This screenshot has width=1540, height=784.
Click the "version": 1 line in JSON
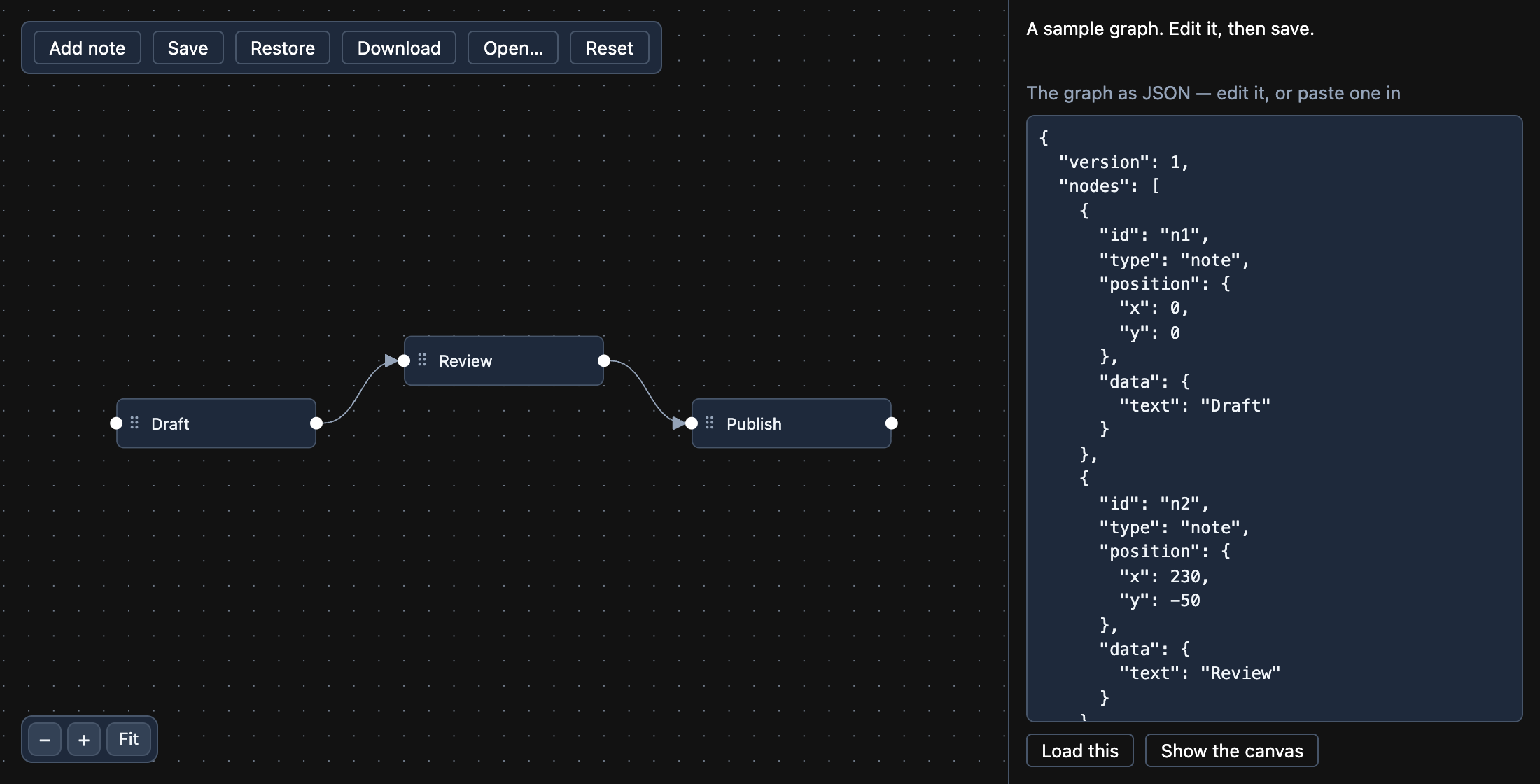(1124, 162)
